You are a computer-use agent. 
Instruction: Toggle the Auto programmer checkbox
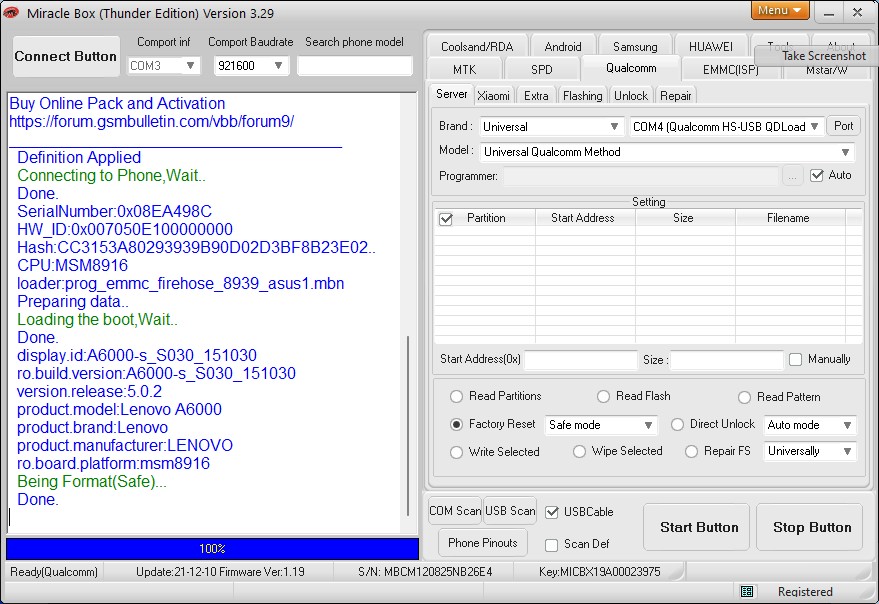click(817, 176)
